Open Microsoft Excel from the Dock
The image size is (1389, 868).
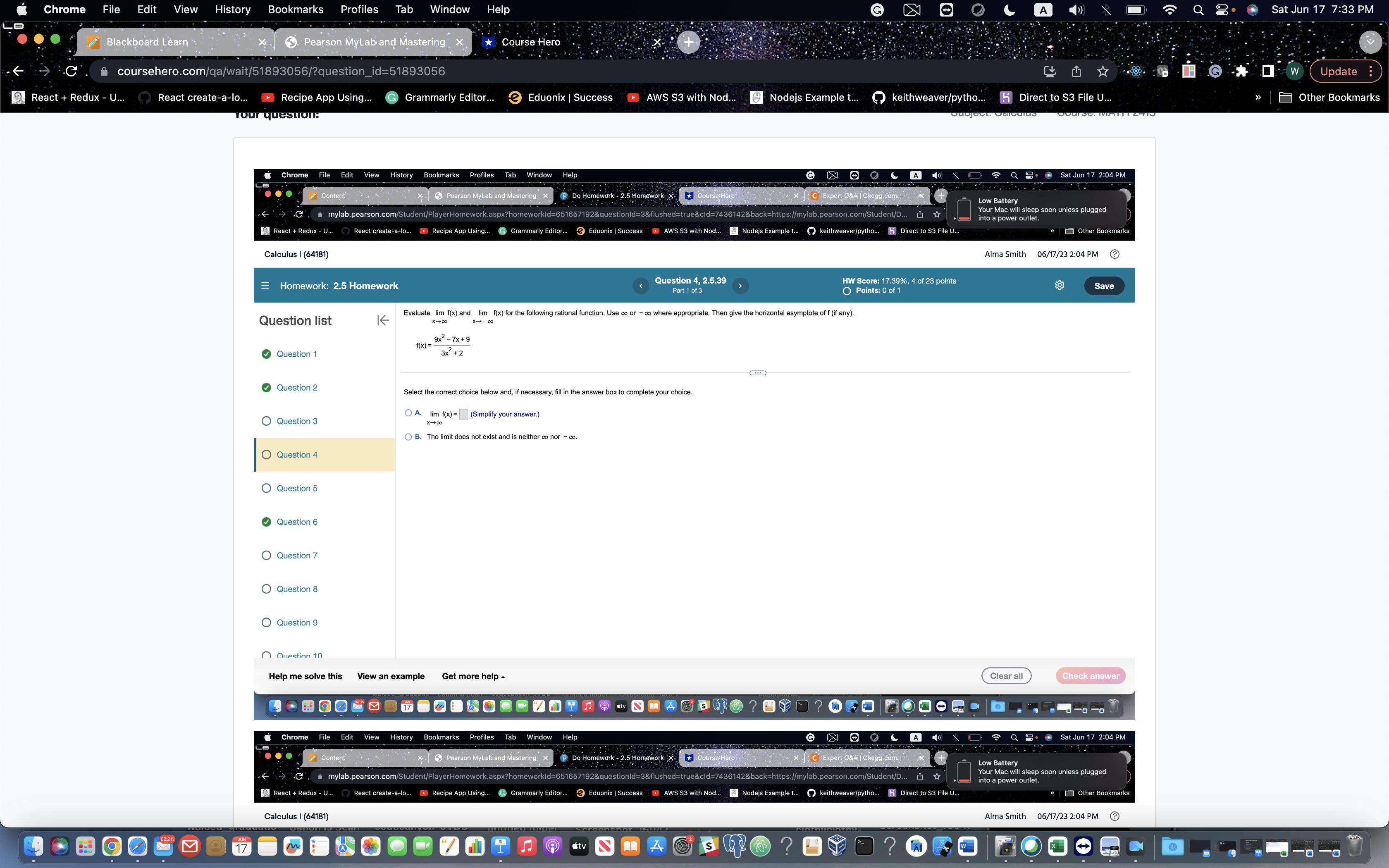[x=1058, y=846]
